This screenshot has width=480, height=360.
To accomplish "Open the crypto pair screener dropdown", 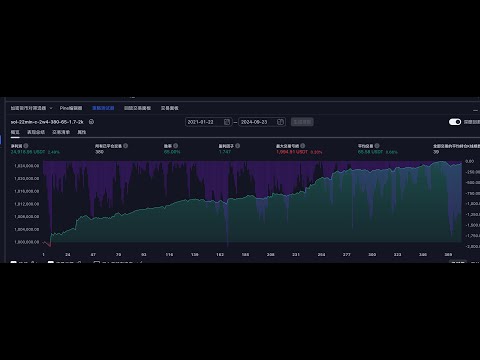I will (31, 108).
